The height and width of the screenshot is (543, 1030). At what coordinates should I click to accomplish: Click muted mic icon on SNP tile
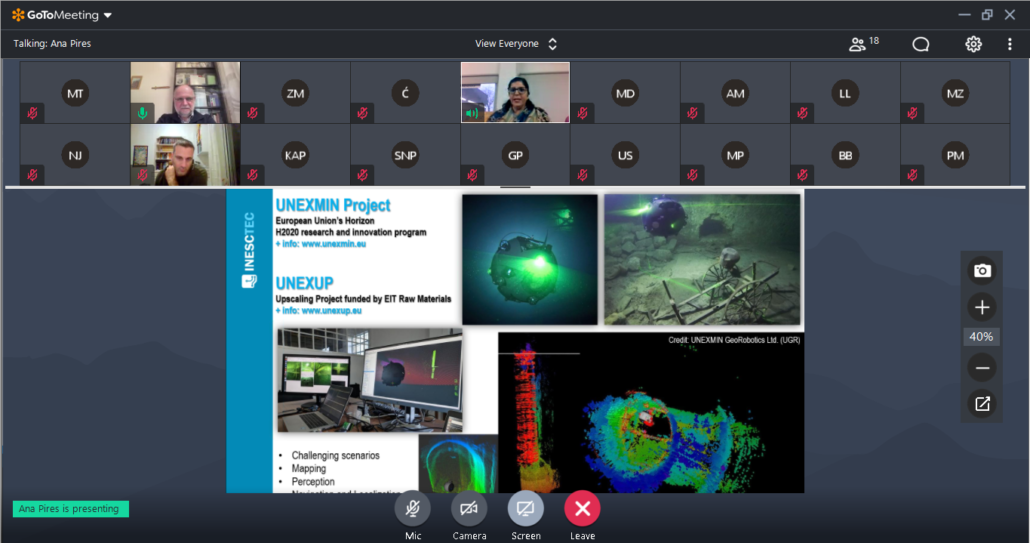tap(362, 175)
